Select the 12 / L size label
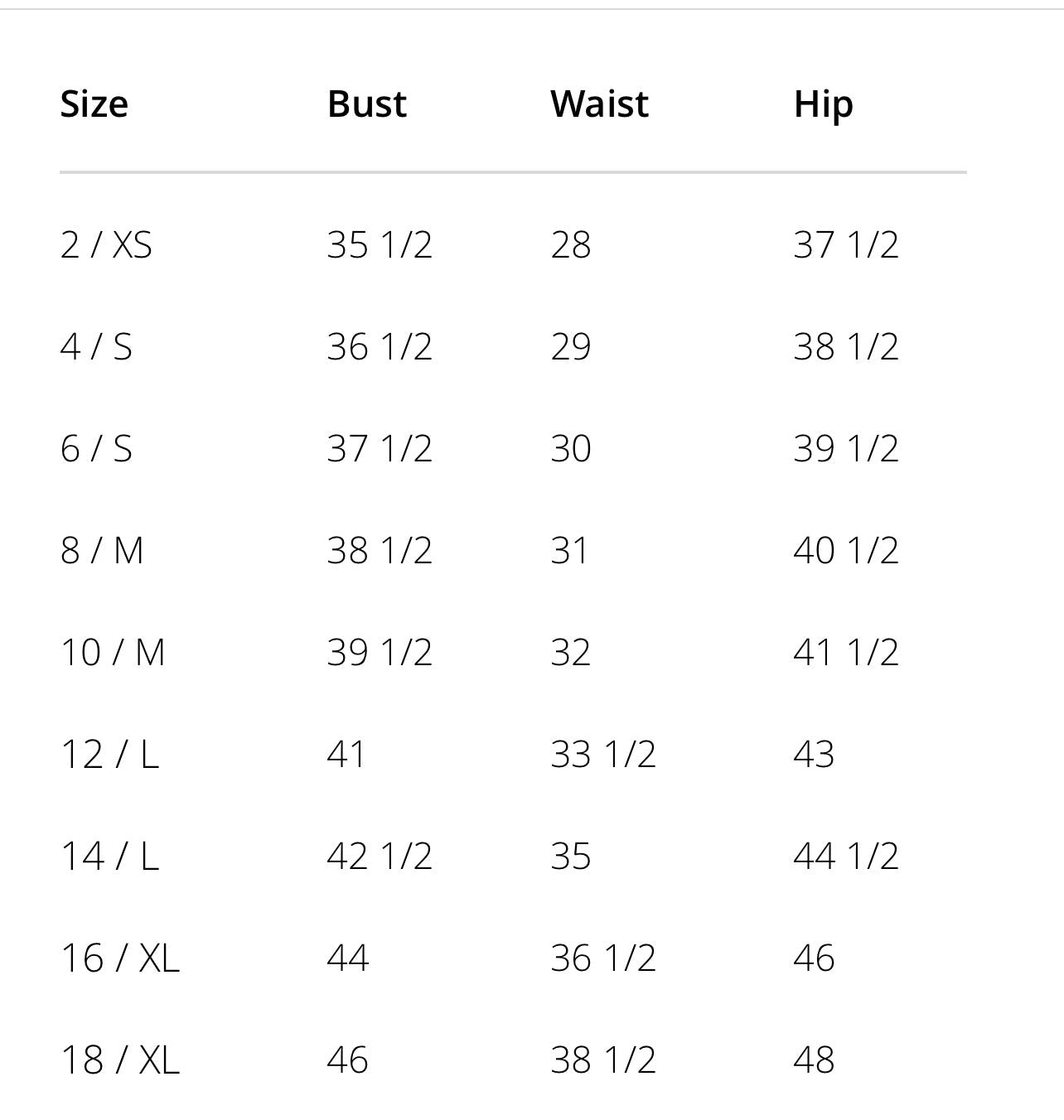 pyautogui.click(x=109, y=755)
